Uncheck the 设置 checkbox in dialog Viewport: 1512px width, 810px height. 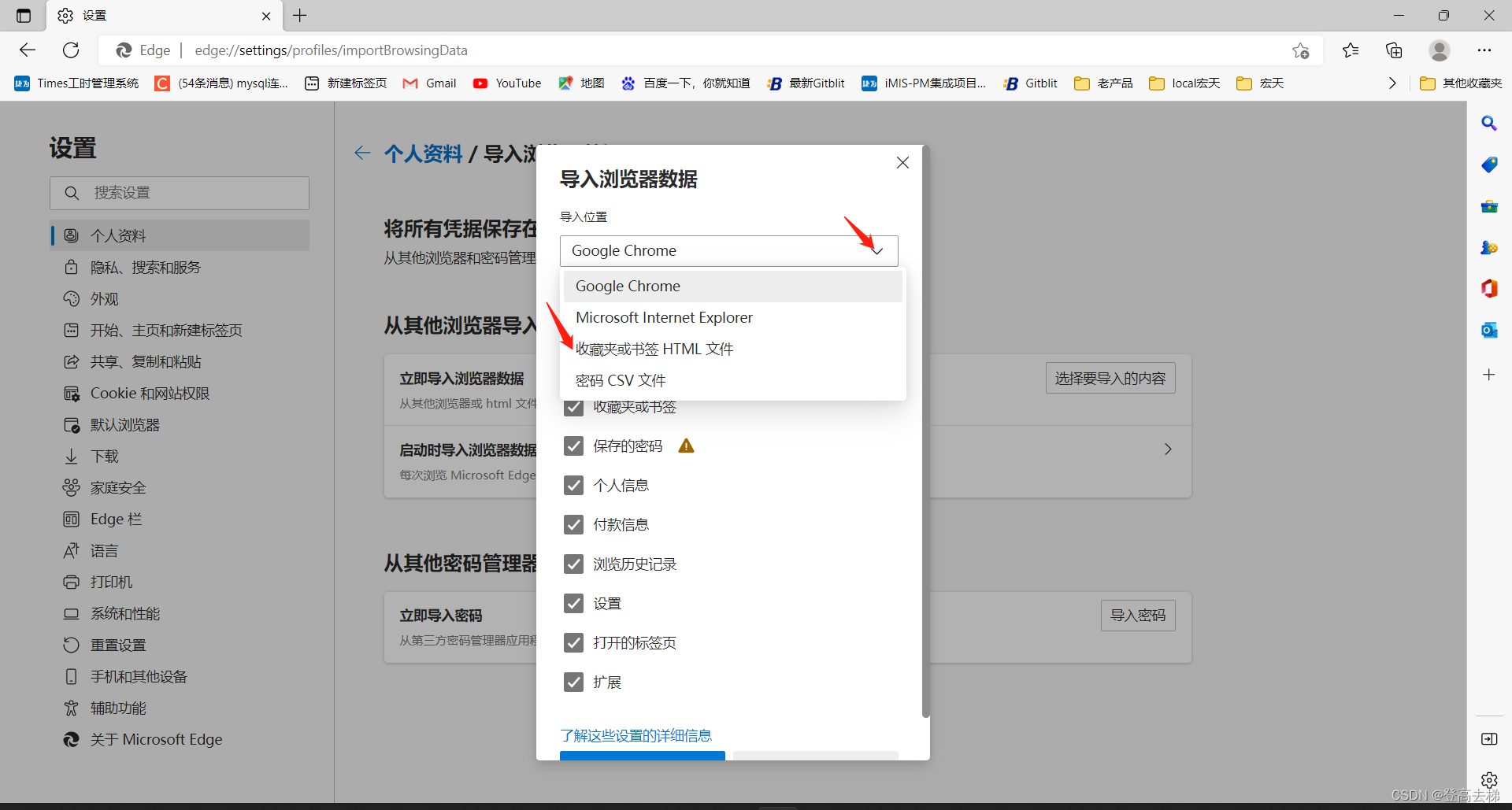pyautogui.click(x=574, y=604)
